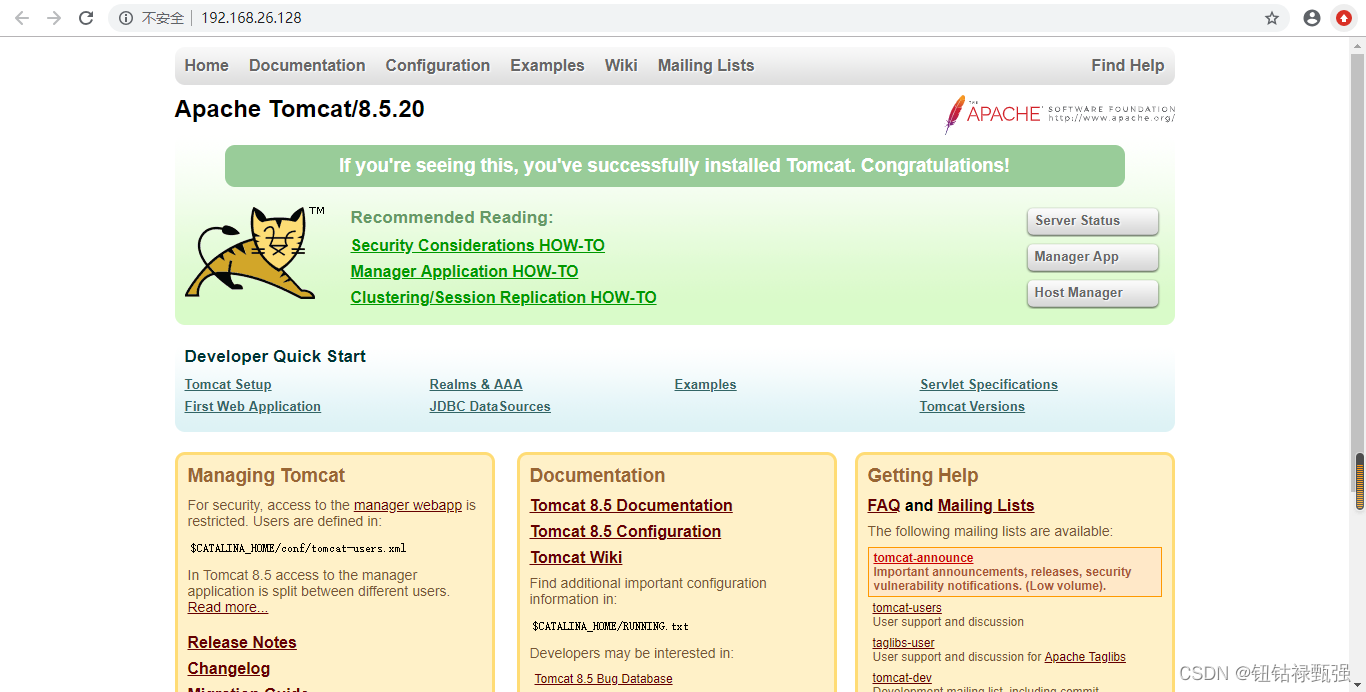This screenshot has height=692, width=1366.
Task: Open the taglibs-user mailing list link
Action: [x=904, y=643]
